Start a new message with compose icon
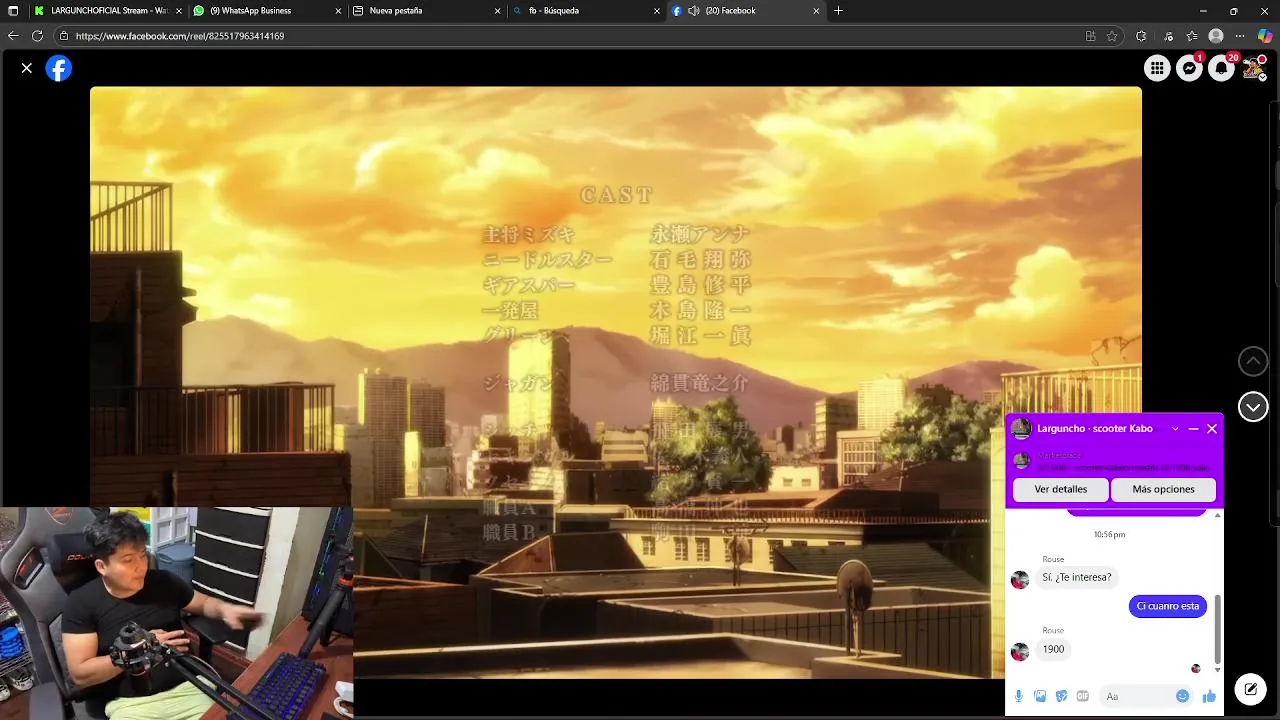Viewport: 1280px width, 720px height. coord(1250,689)
